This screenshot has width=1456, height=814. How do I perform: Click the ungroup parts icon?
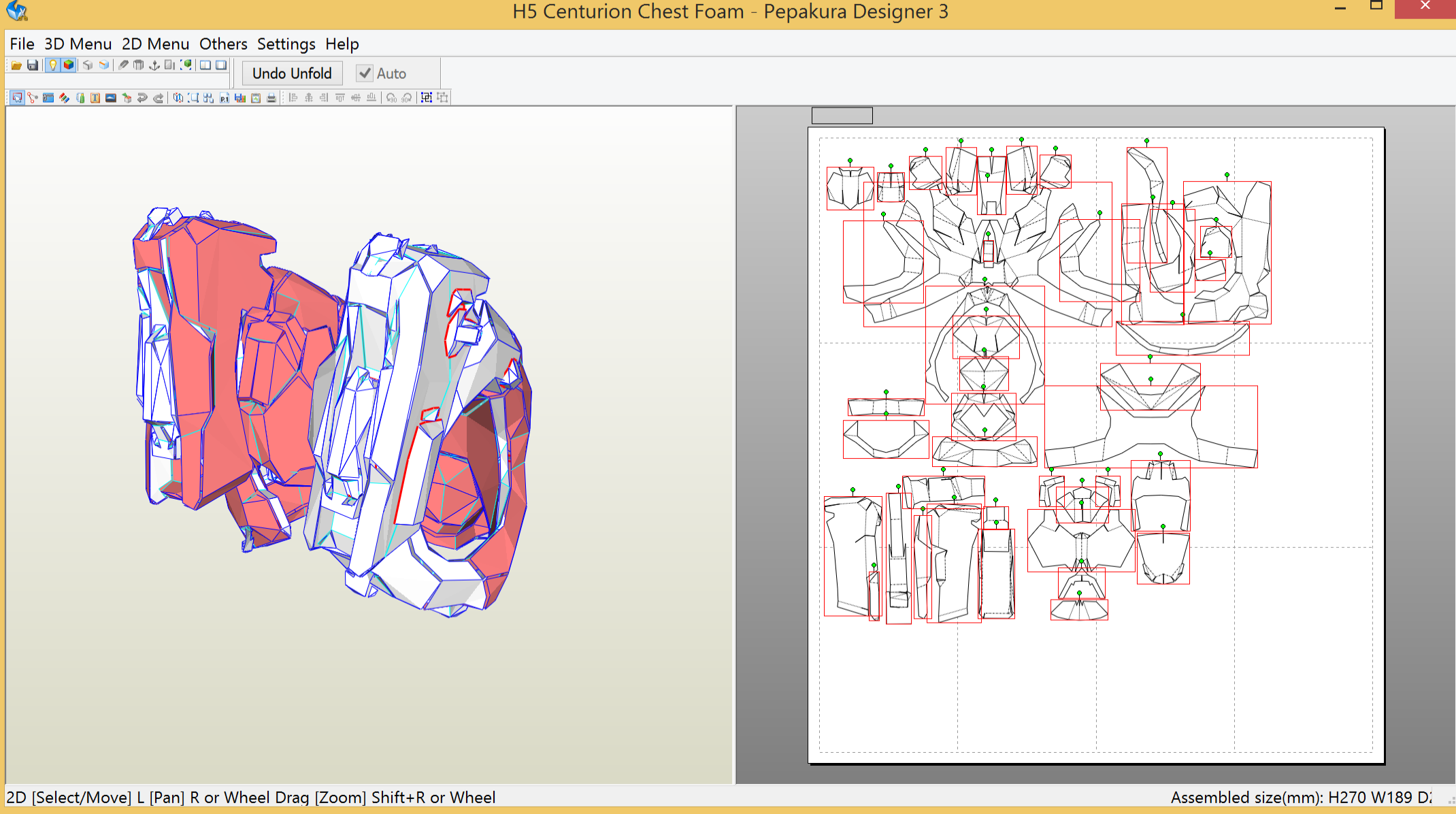click(x=442, y=97)
